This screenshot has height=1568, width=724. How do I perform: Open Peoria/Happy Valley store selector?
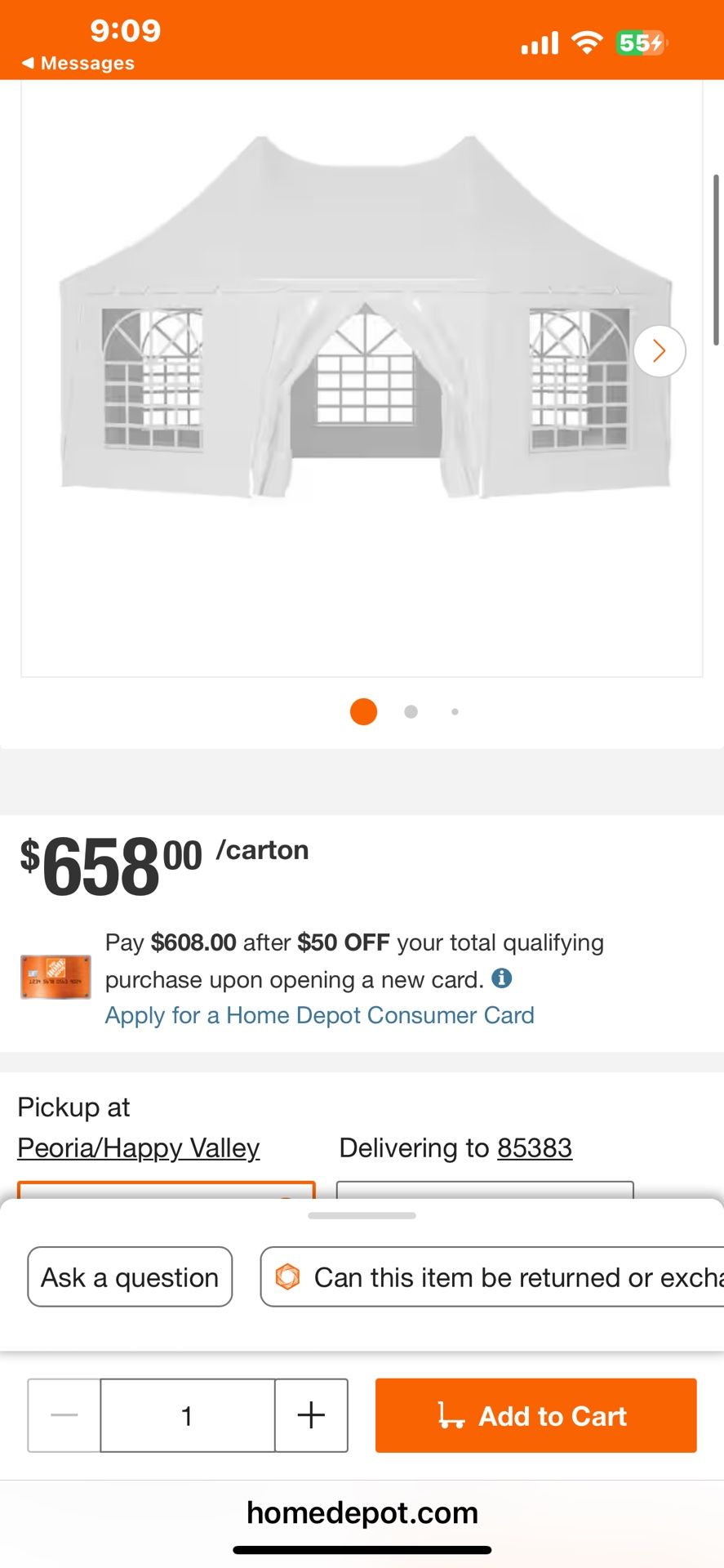point(139,1147)
